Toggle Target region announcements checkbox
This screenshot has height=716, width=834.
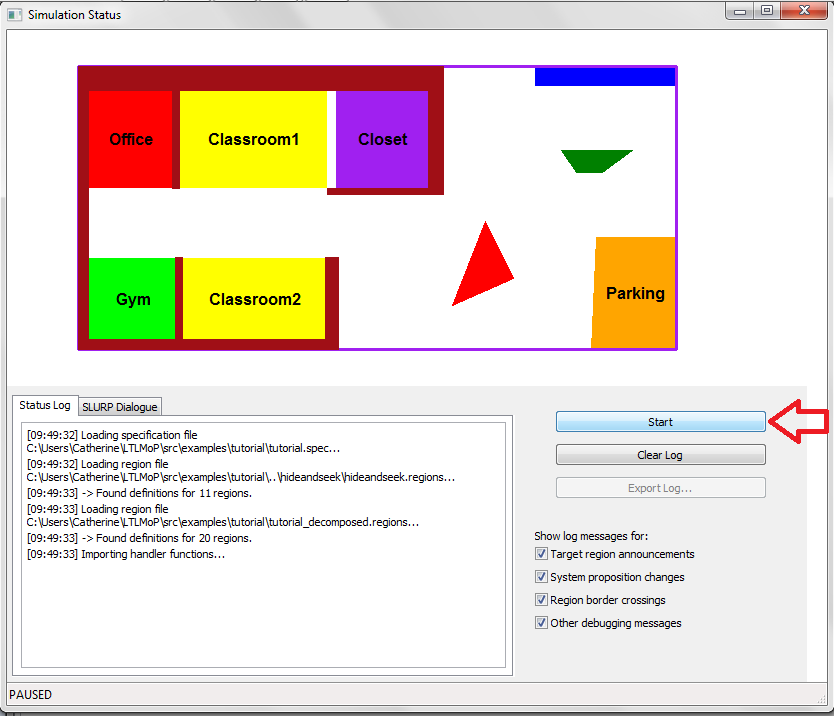tap(542, 554)
